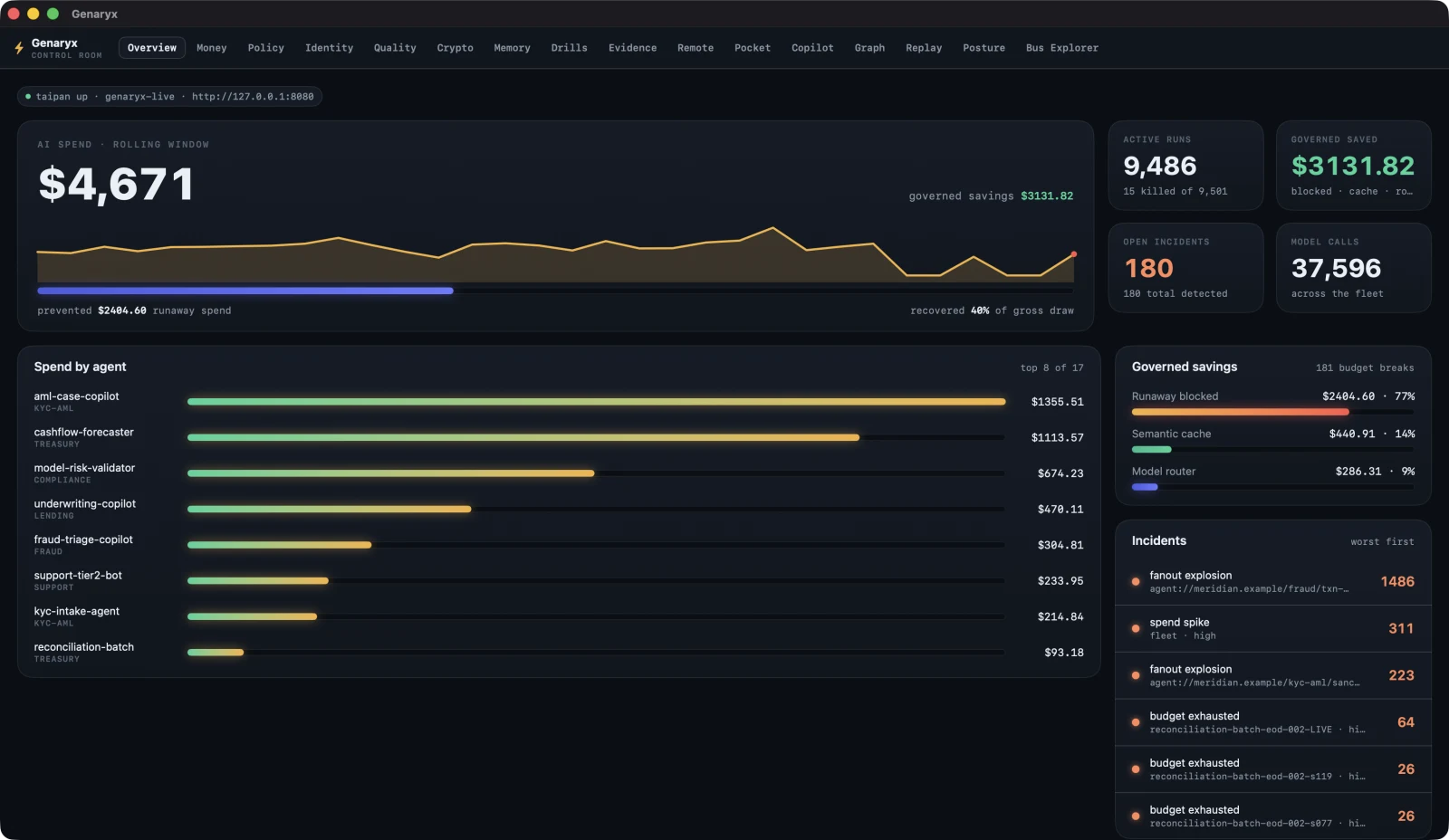Click the orange dot beside fanout explosion 1486
This screenshot has width=1449, height=840.
(1136, 581)
